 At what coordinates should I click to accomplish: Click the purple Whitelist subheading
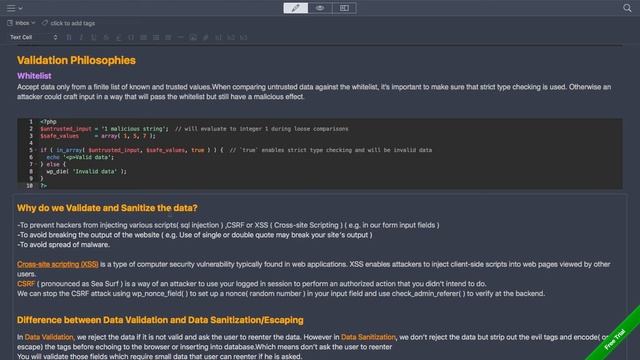point(34,76)
